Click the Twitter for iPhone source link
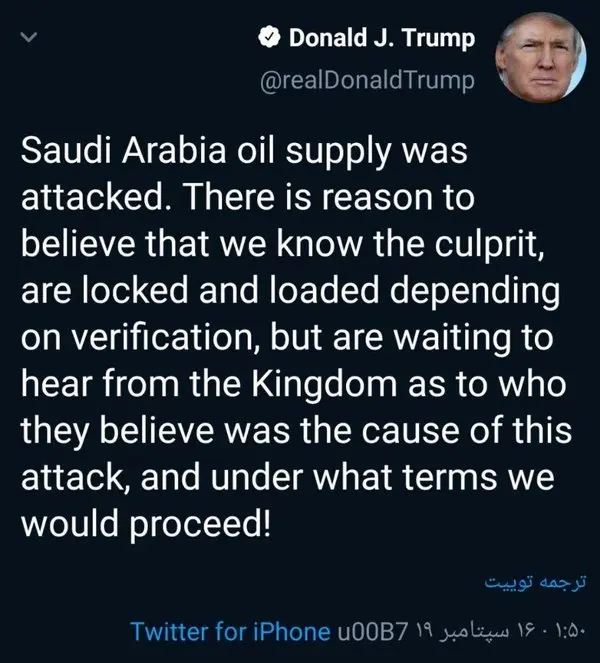 [x=231, y=630]
